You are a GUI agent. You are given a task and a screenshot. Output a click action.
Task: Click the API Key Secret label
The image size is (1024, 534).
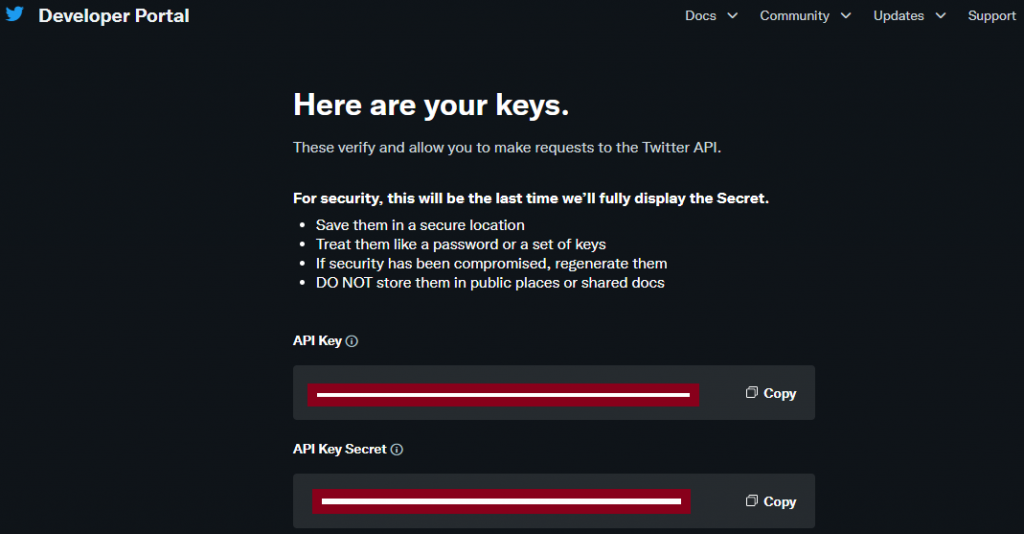pos(340,449)
